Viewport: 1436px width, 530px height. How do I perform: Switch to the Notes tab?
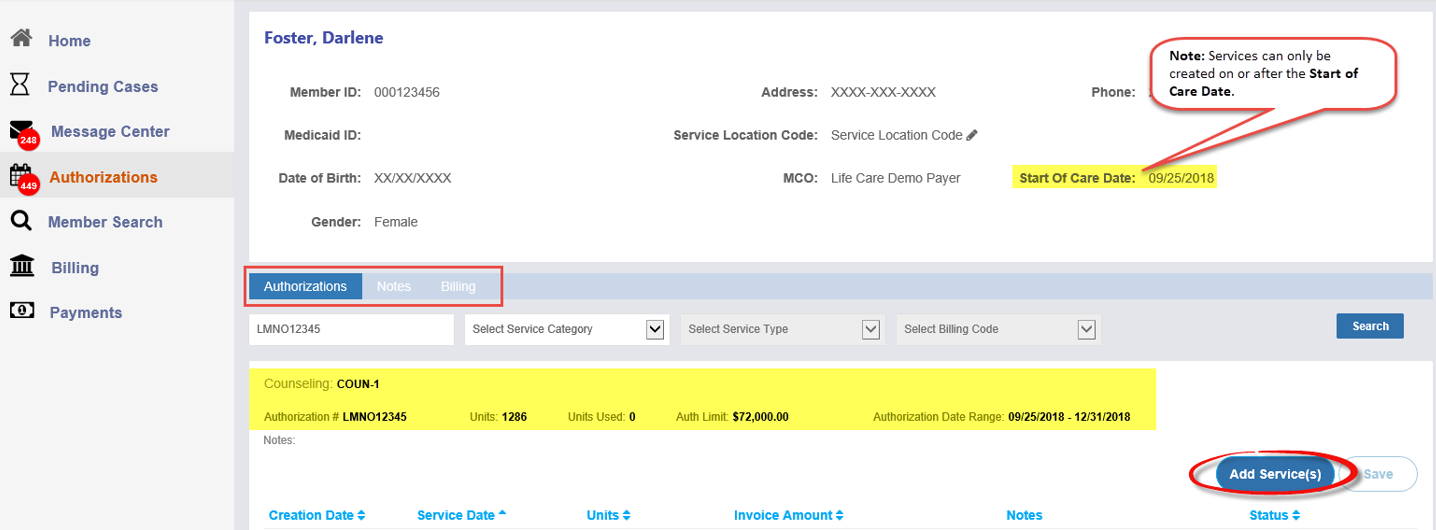(393, 286)
